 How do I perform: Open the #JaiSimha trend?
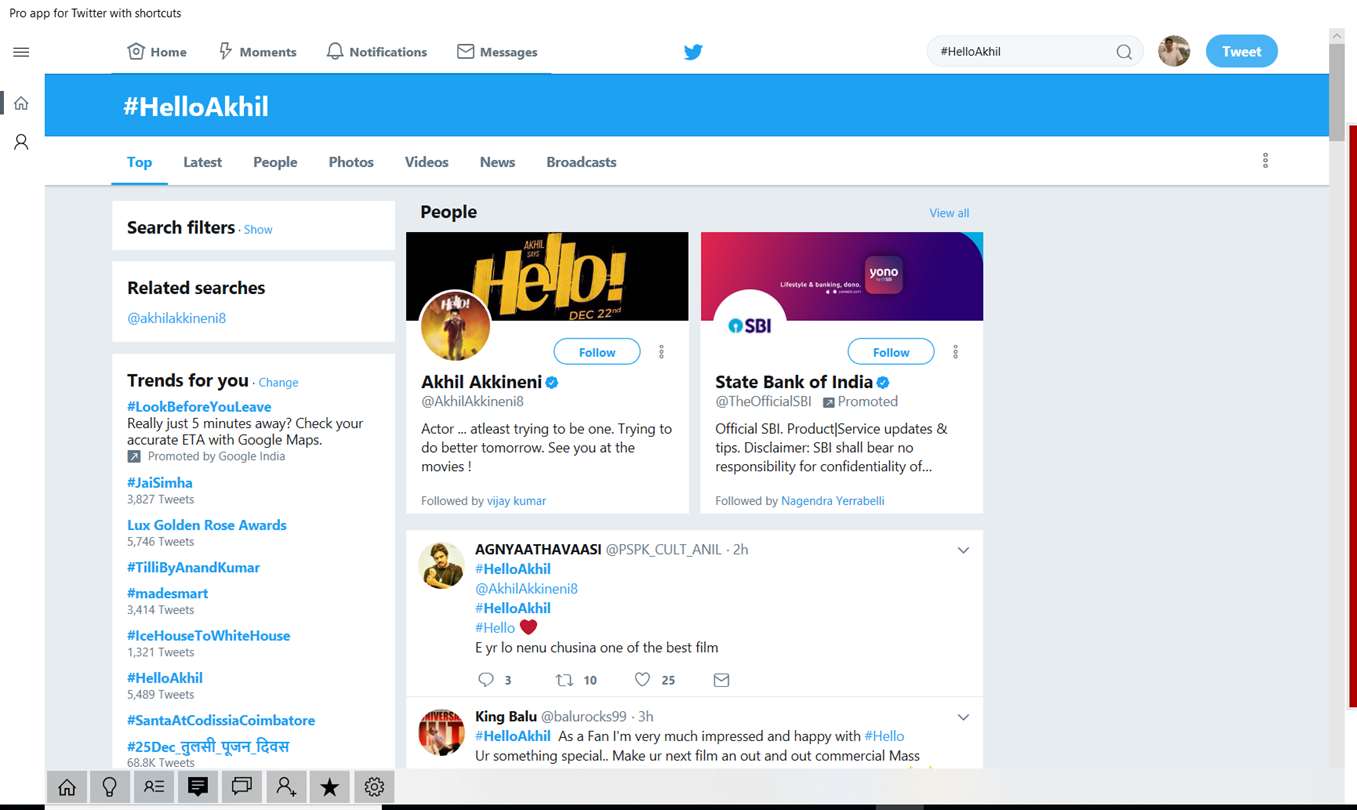point(160,483)
